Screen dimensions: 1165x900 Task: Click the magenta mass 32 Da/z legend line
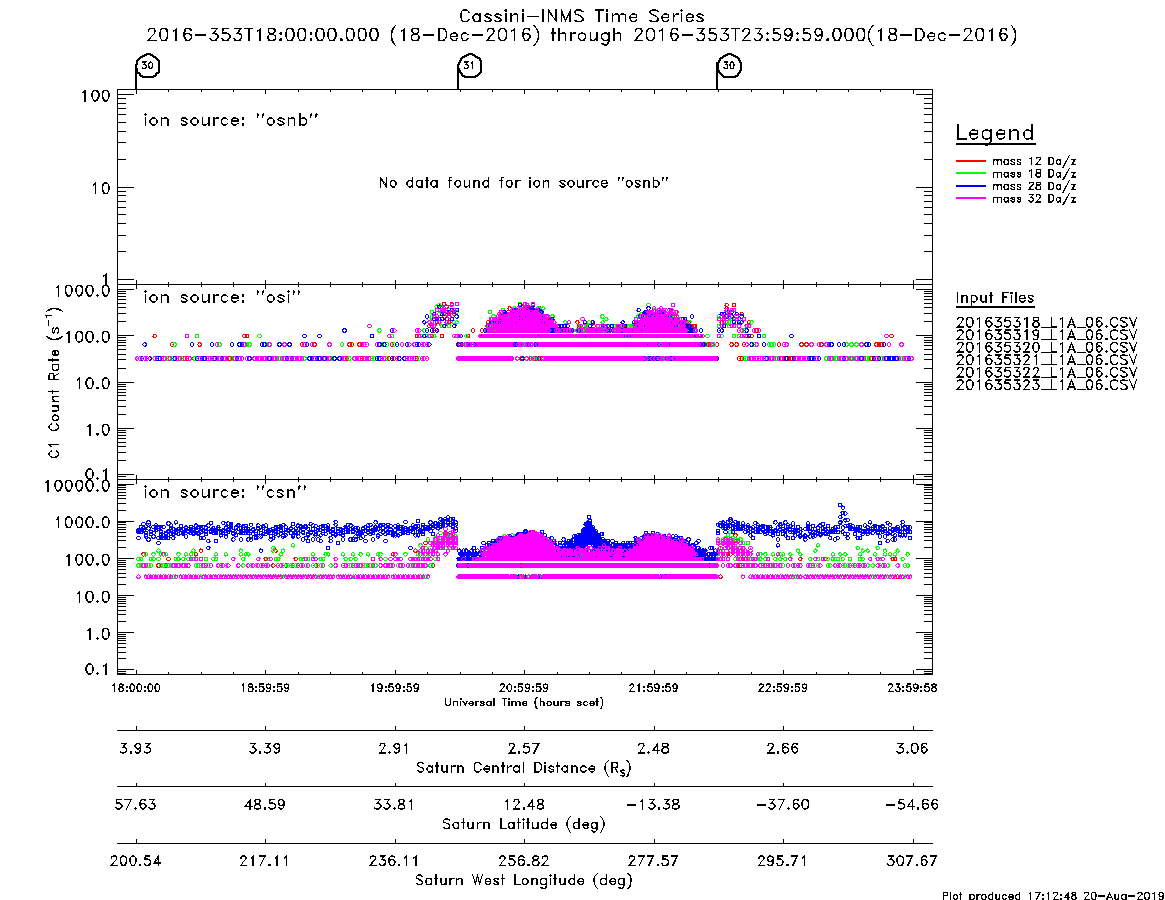(970, 199)
